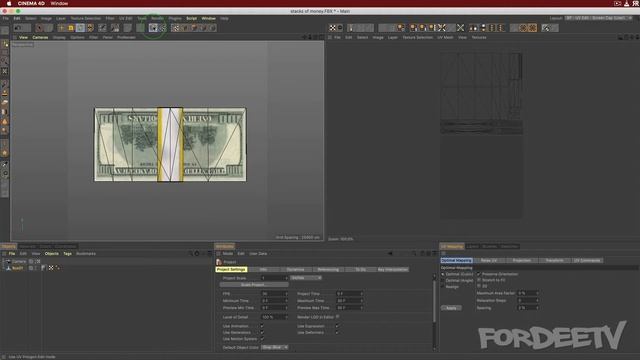640x360 pixels.
Task: Click the Minimum Time input field
Action: pos(273,301)
